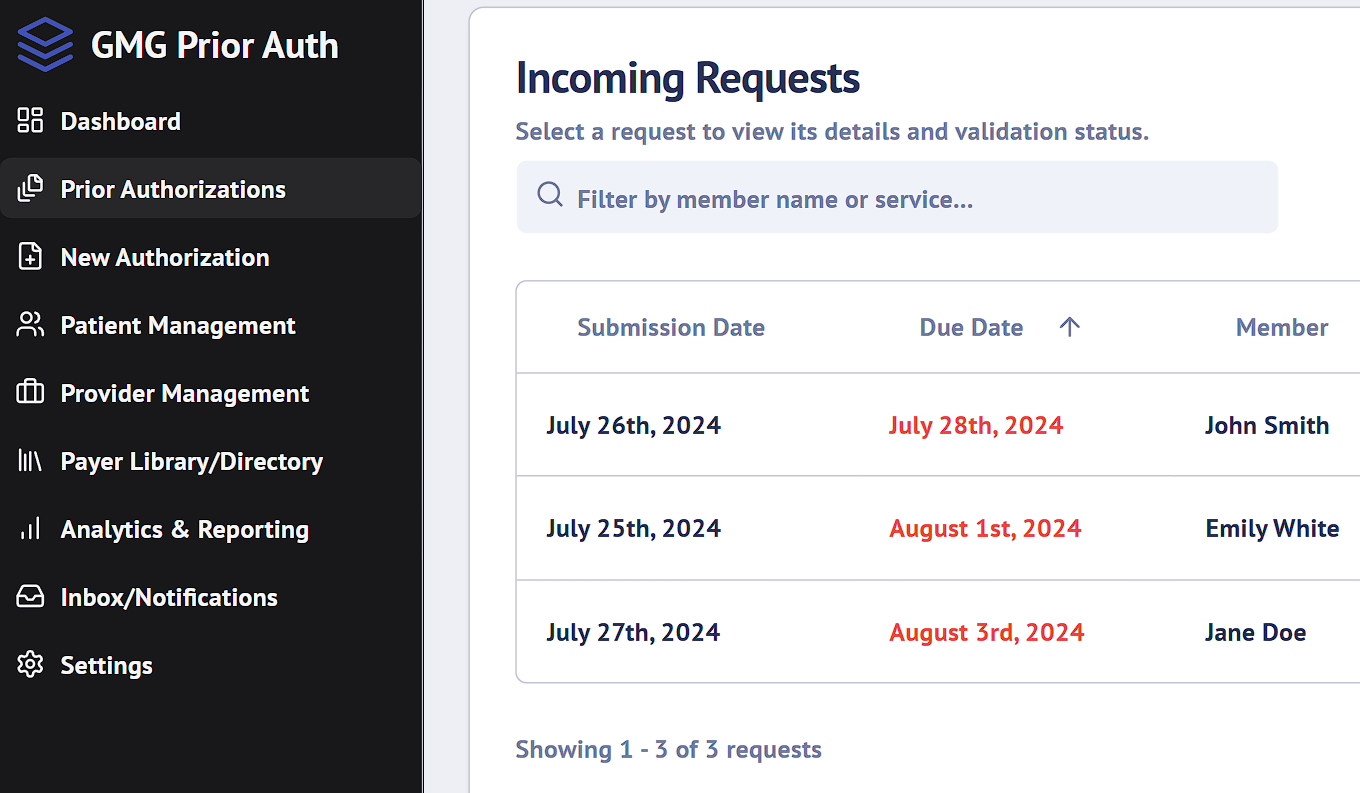
Task: Go to Inbox/Notifications menu item
Action: pos(169,597)
